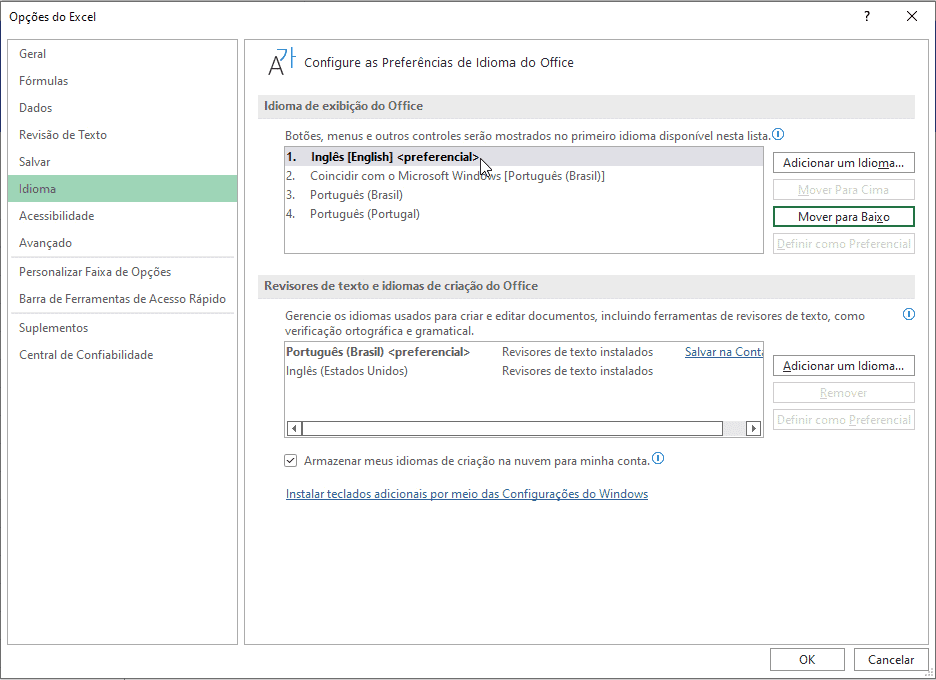Select Português (Brasil) in display language list

pyautogui.click(x=356, y=195)
